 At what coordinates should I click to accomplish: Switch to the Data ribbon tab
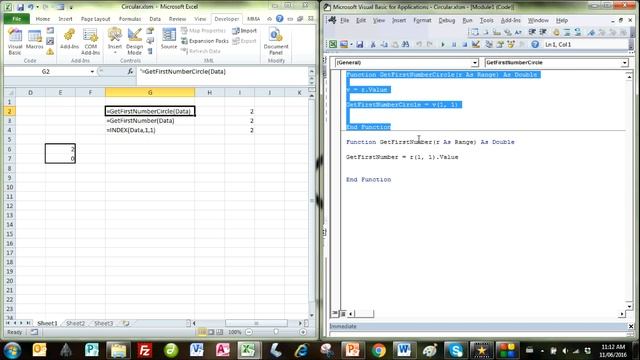(155, 19)
